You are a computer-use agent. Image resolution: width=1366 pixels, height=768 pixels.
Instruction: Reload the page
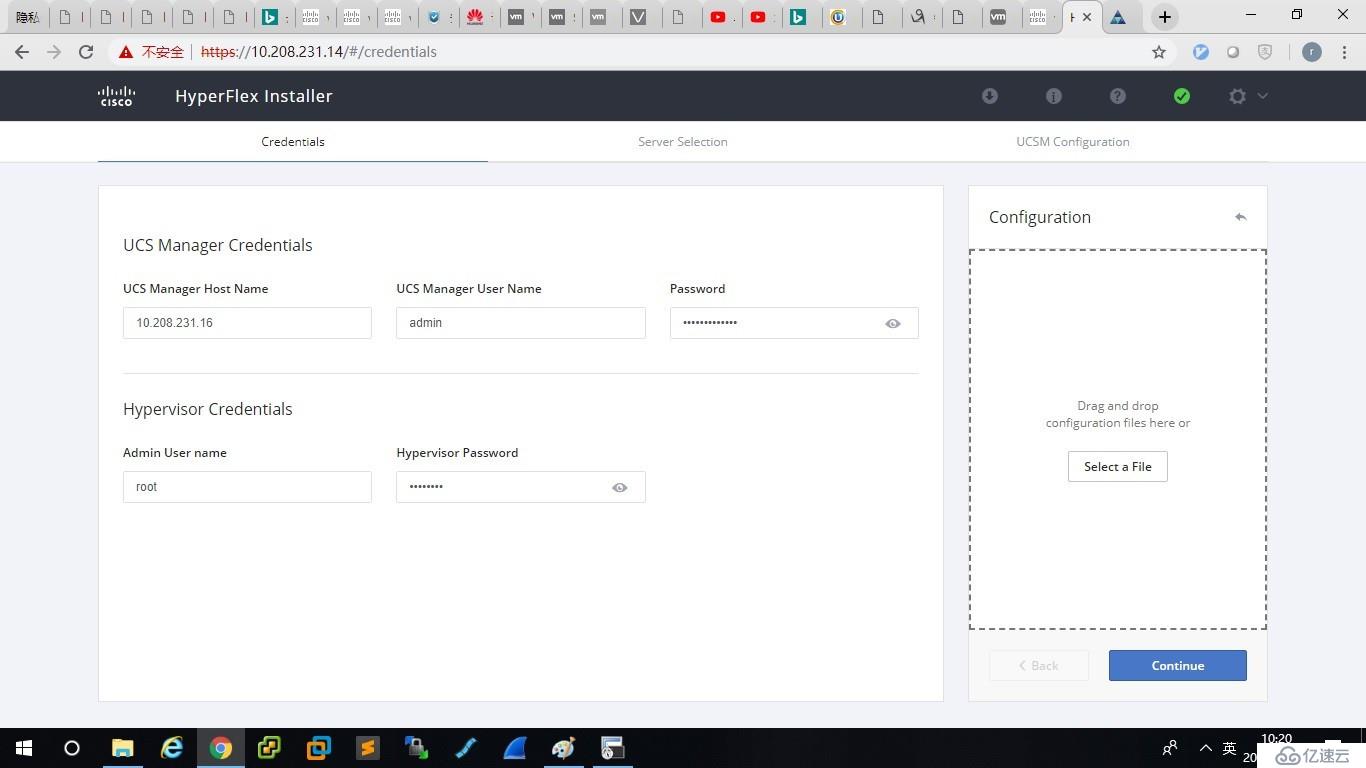click(x=86, y=52)
